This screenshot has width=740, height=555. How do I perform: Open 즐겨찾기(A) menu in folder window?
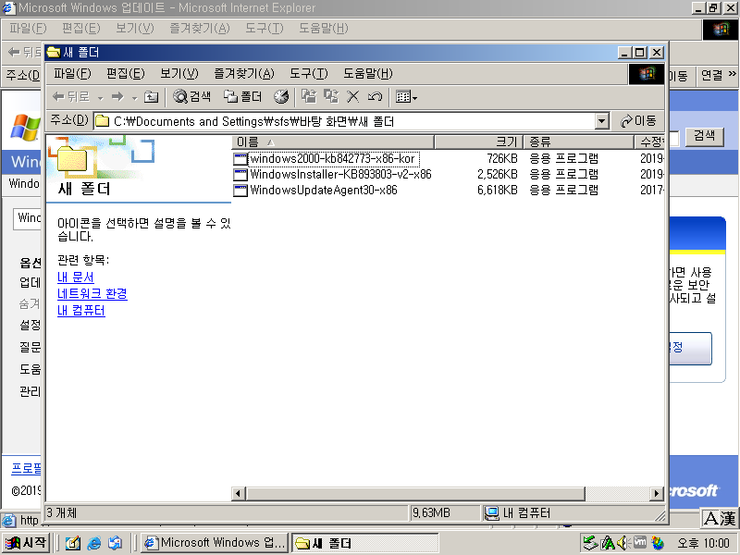(244, 74)
